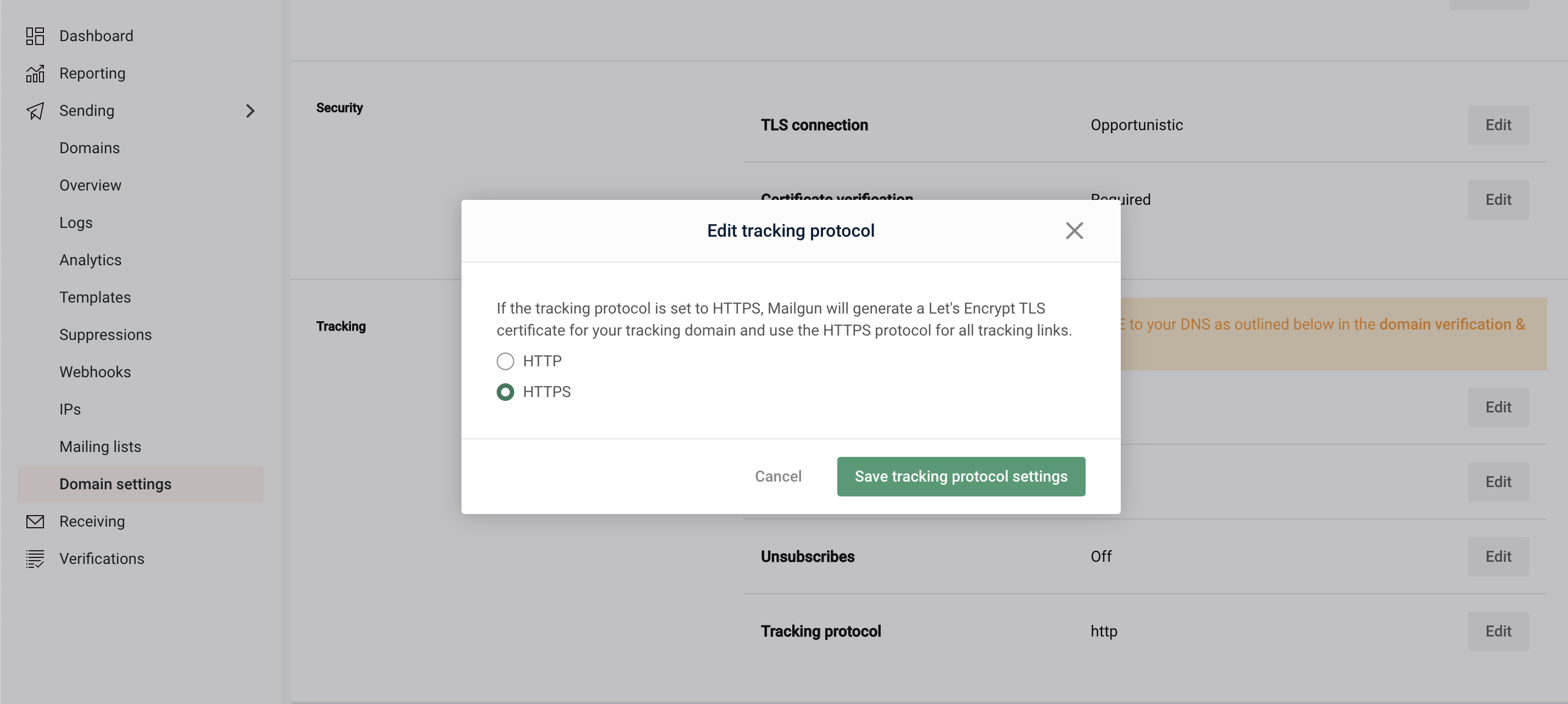
Task: Expand the Sending submenu chevron
Action: pyautogui.click(x=250, y=111)
